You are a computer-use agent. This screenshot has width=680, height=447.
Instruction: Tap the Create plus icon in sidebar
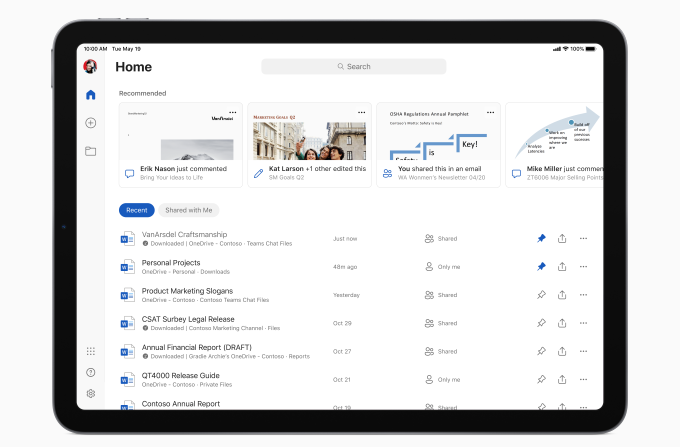point(91,123)
